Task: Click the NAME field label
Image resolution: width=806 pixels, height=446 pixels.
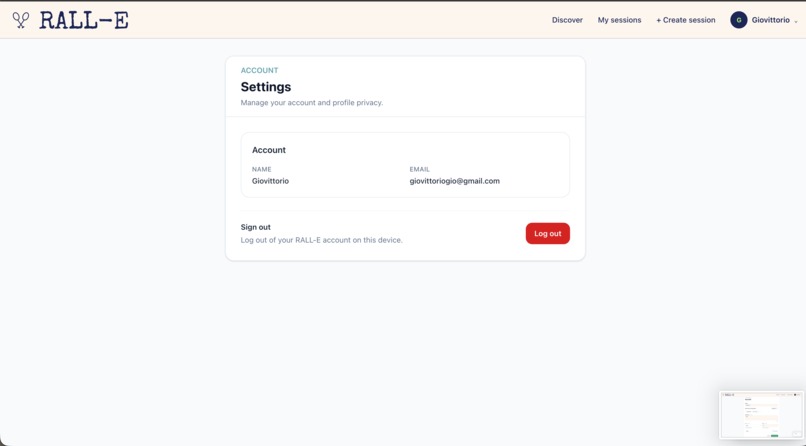Action: pyautogui.click(x=261, y=169)
